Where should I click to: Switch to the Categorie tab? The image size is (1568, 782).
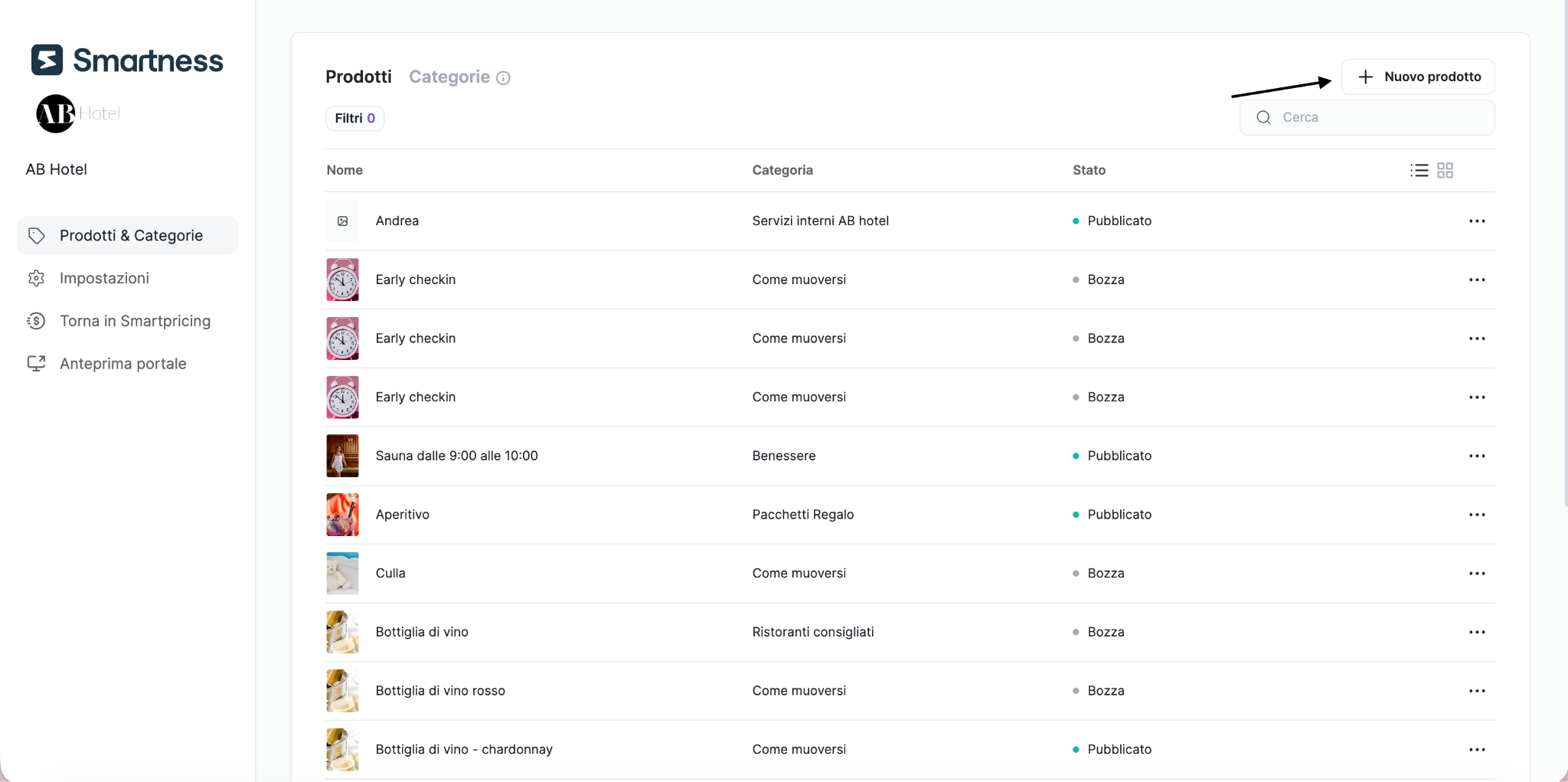pyautogui.click(x=449, y=77)
